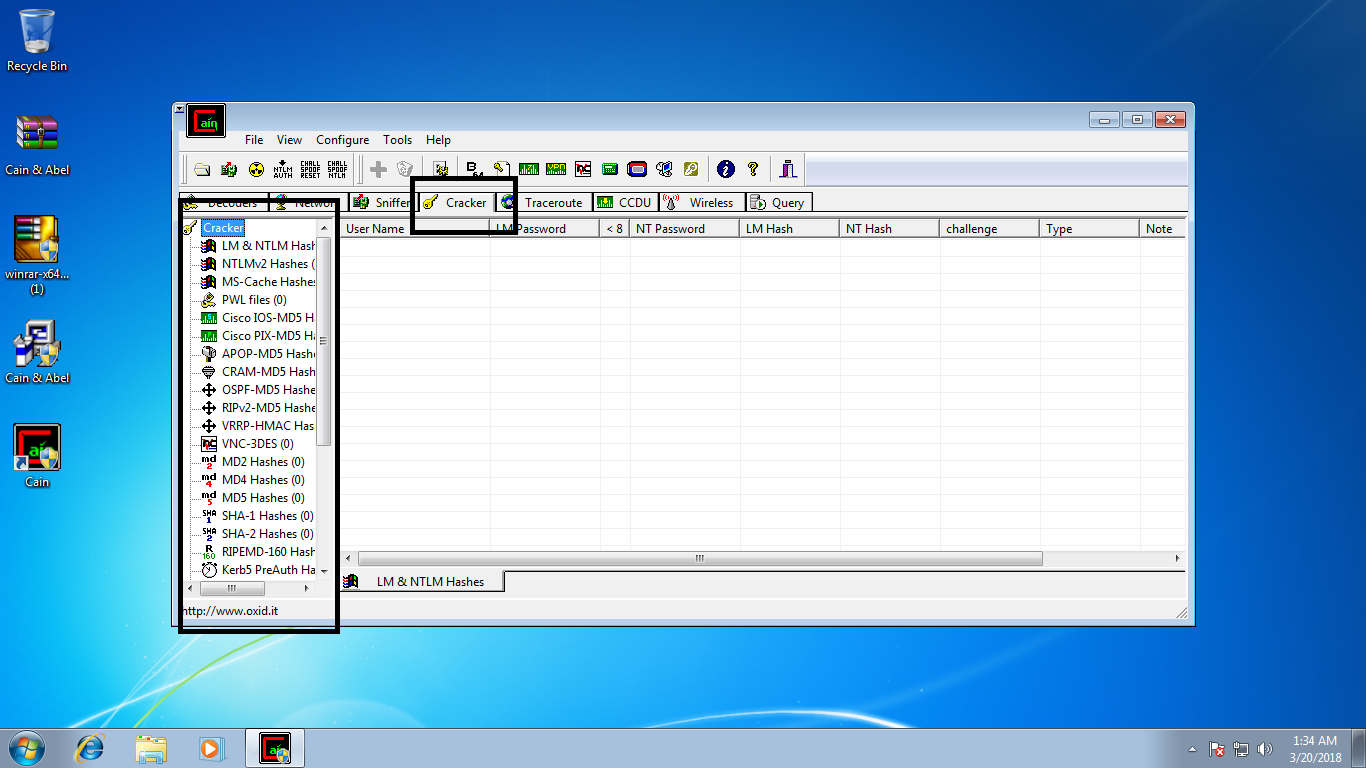
Task: Click the hash table horizontal scrollbar
Action: coord(700,559)
